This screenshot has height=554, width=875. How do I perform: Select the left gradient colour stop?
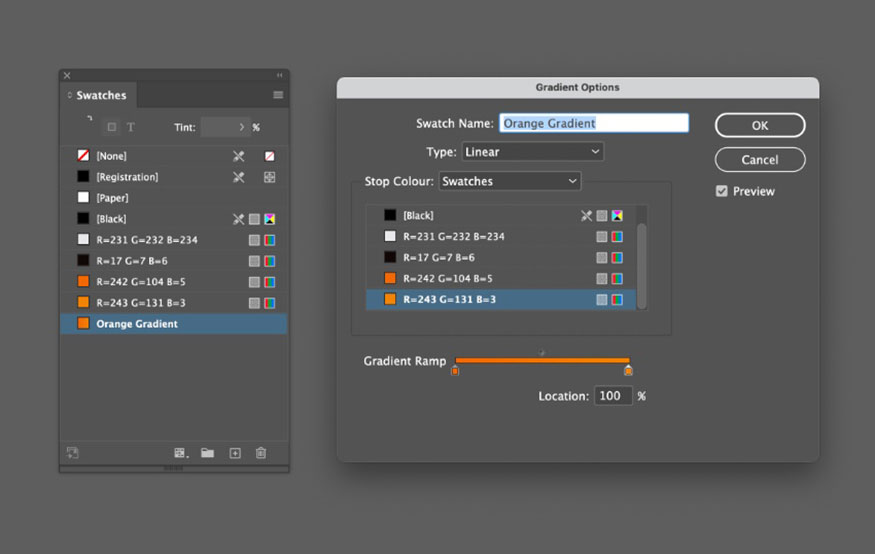(455, 370)
